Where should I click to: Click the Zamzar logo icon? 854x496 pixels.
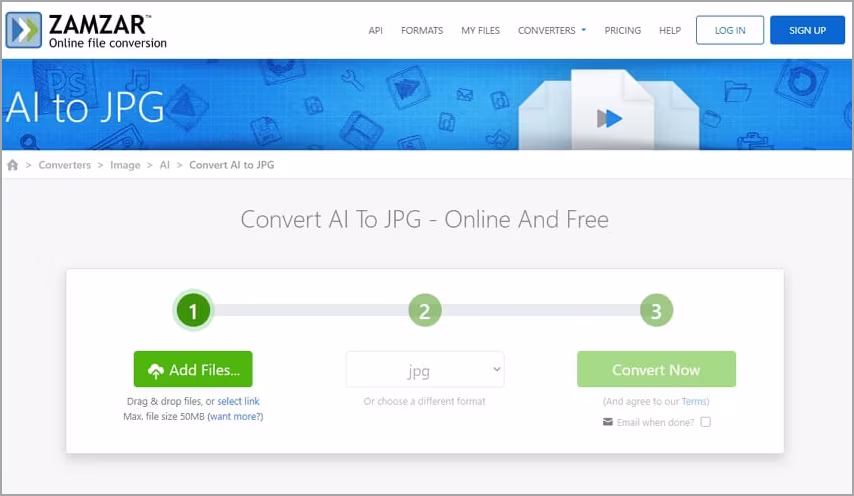click(23, 30)
